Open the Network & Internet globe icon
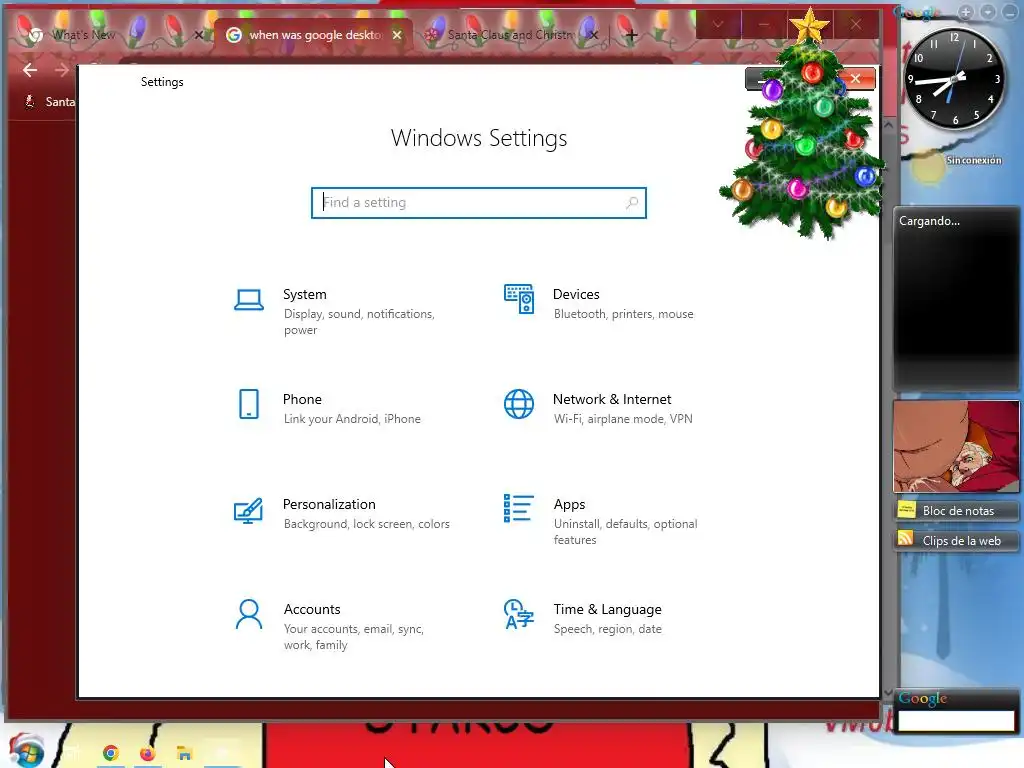The image size is (1024, 768). click(x=519, y=404)
